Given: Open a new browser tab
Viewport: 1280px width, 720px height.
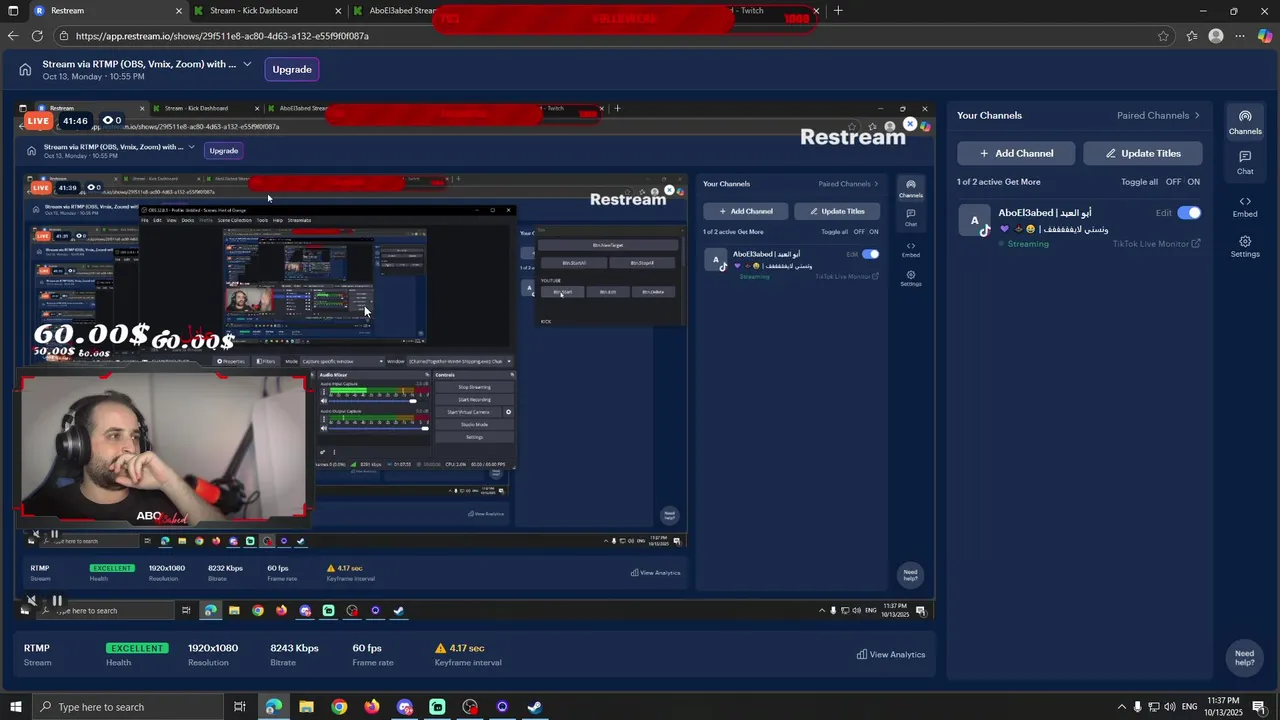Looking at the screenshot, I should tap(838, 11).
